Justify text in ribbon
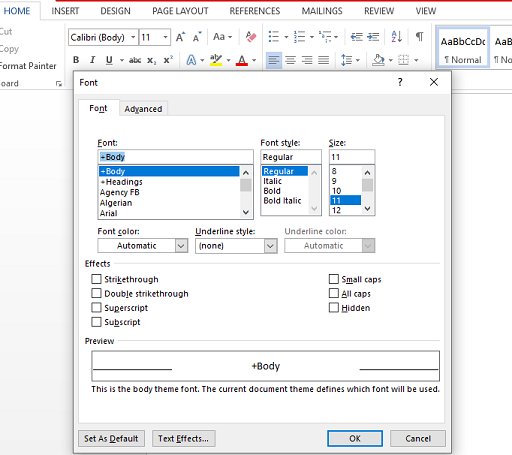This screenshot has height=455, width=512. coord(323,60)
